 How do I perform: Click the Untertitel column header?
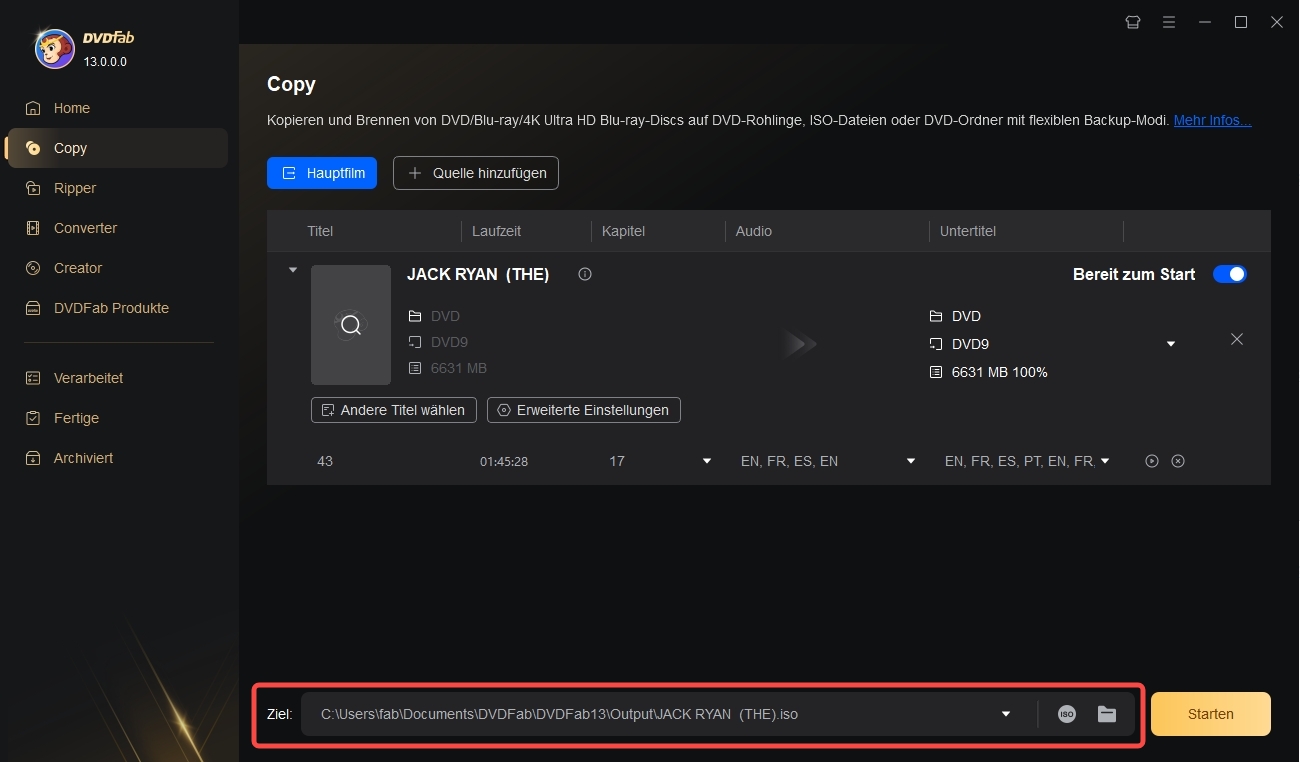tap(968, 231)
